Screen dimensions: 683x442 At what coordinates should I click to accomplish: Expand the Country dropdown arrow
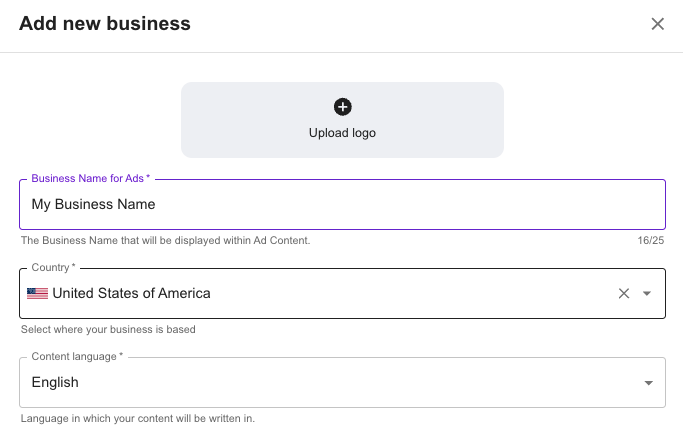[x=647, y=293]
